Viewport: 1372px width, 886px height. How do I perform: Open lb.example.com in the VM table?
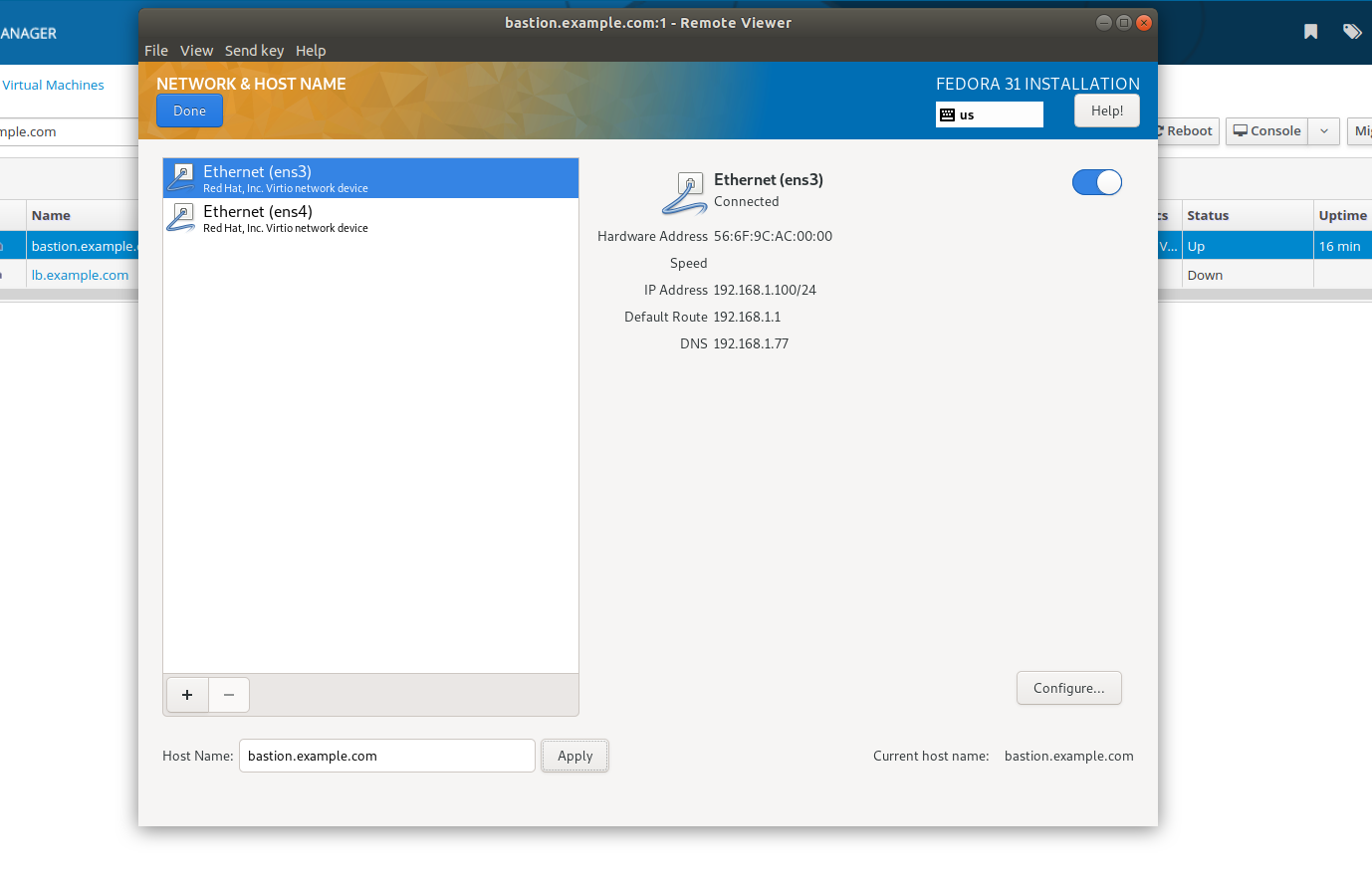pyautogui.click(x=80, y=275)
